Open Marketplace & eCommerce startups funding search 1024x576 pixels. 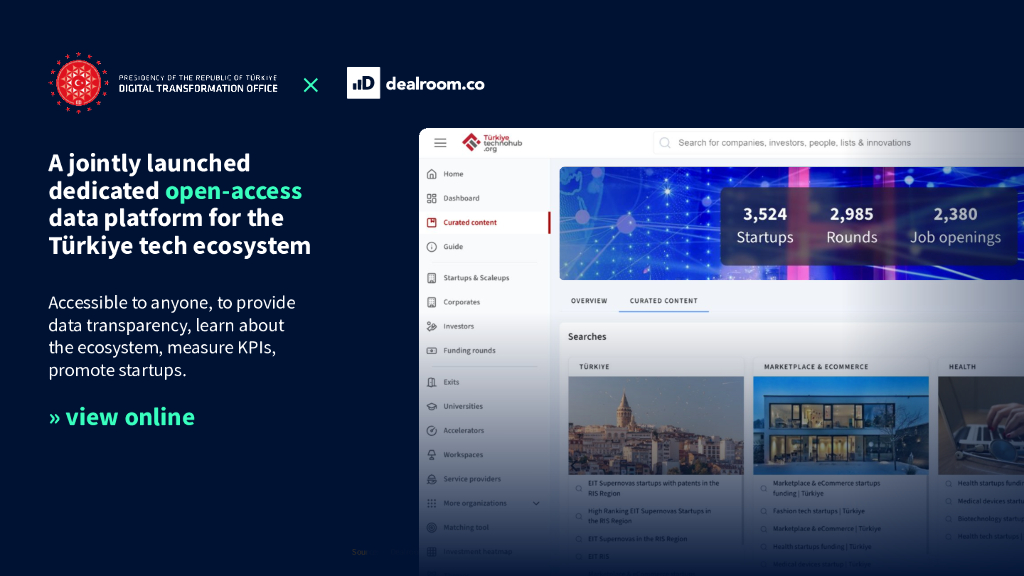coord(826,488)
